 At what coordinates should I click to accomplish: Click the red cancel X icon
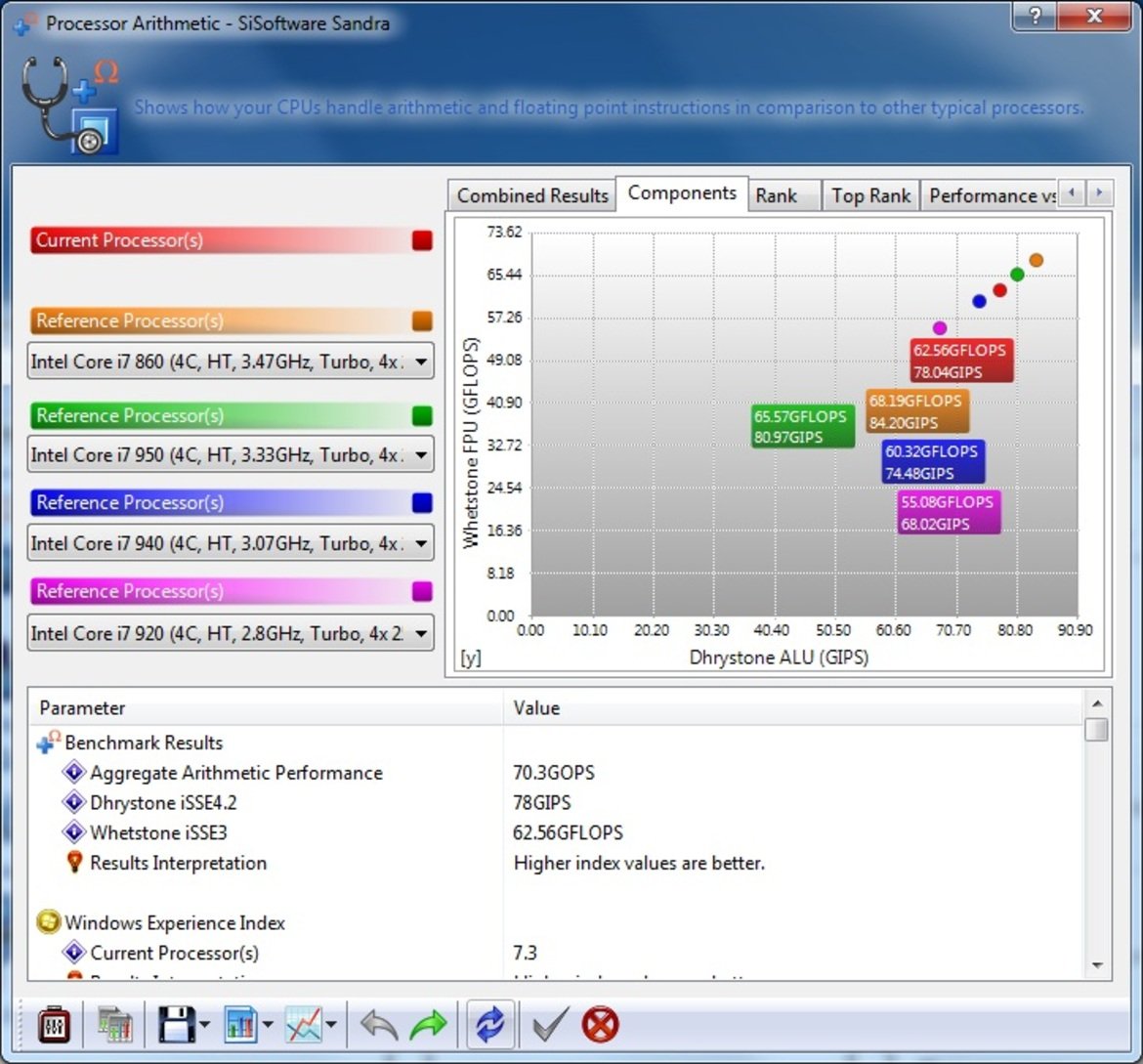click(601, 1025)
